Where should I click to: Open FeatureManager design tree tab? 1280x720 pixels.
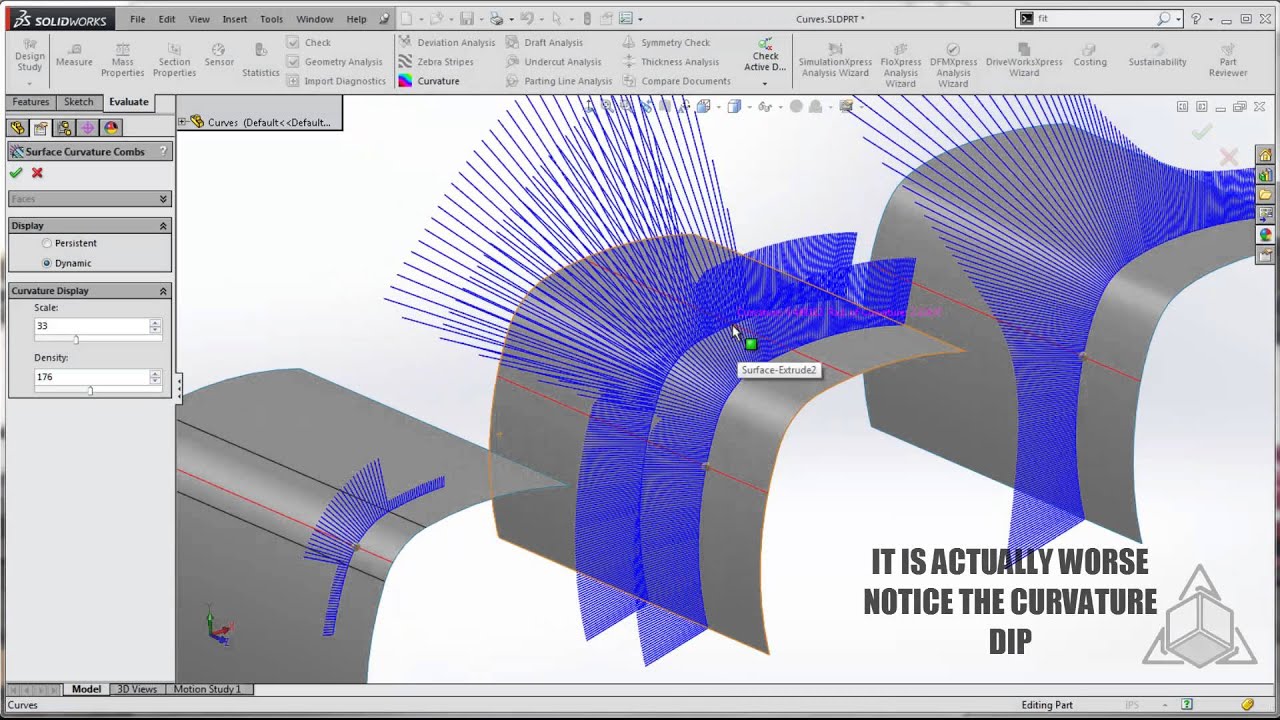click(17, 128)
